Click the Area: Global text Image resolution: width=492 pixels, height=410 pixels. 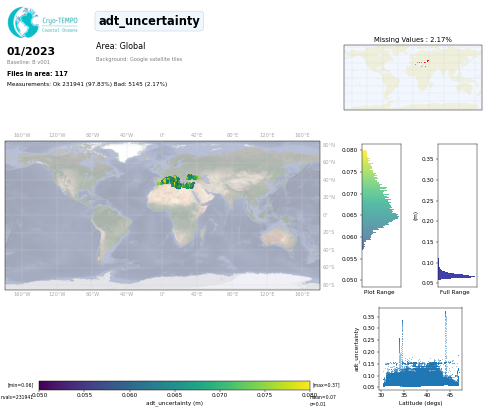121,46
